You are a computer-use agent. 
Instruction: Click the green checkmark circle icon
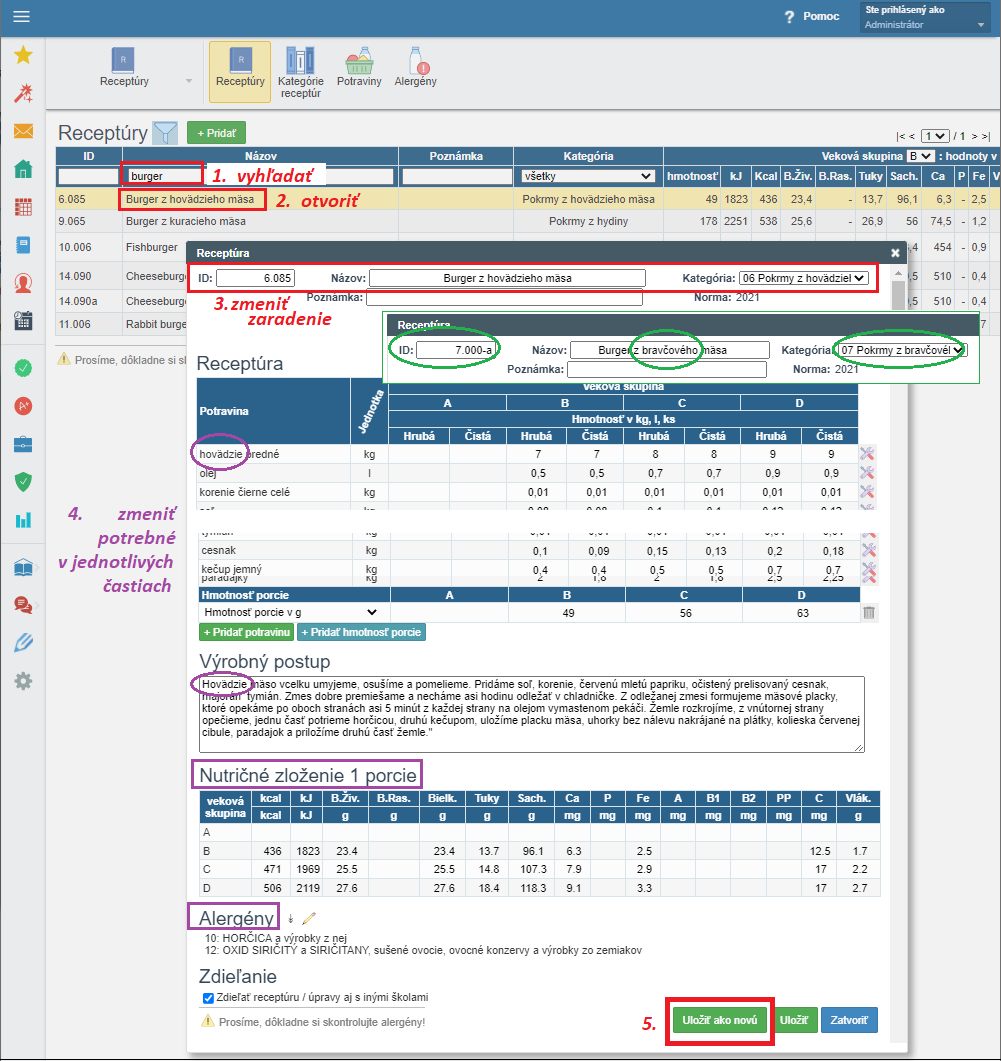tap(23, 368)
